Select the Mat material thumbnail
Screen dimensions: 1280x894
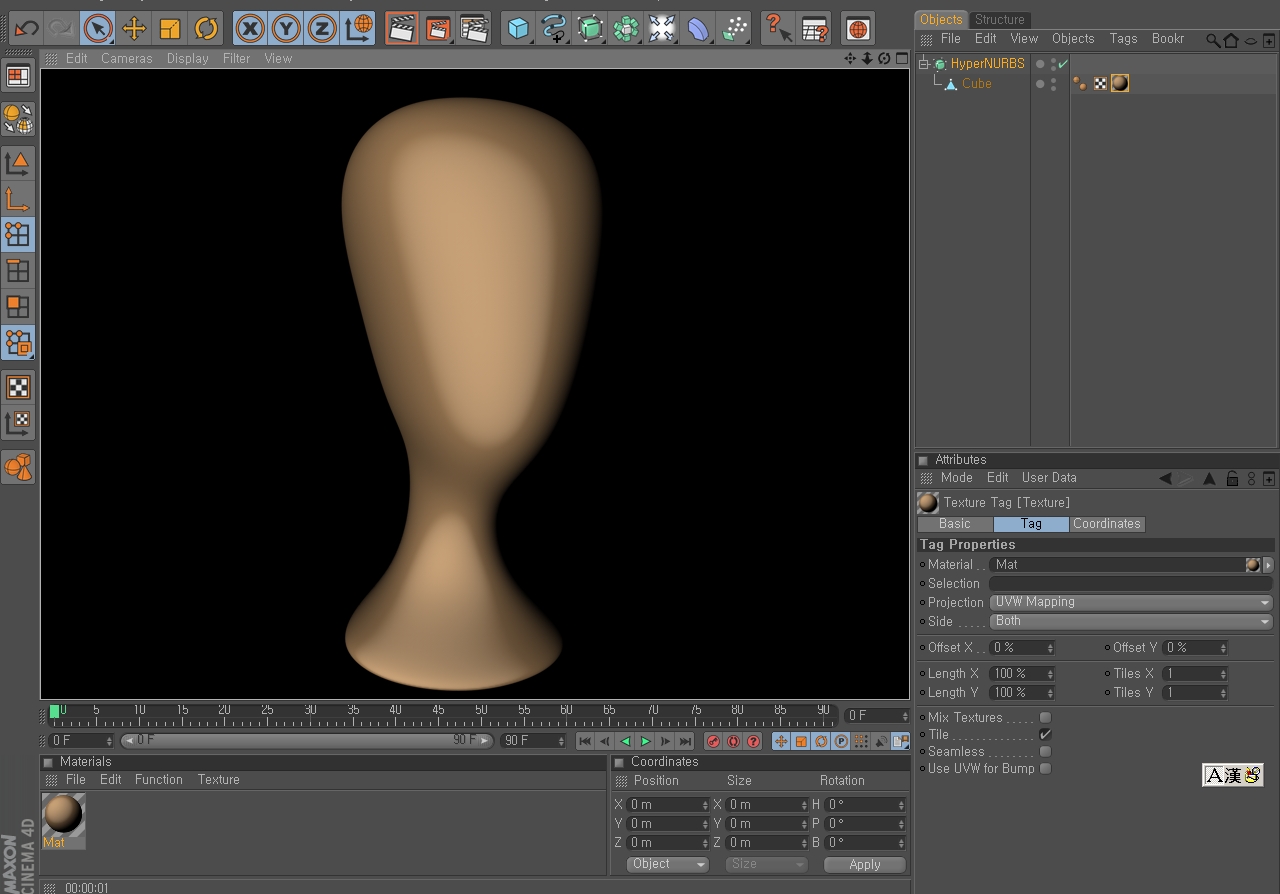63,815
